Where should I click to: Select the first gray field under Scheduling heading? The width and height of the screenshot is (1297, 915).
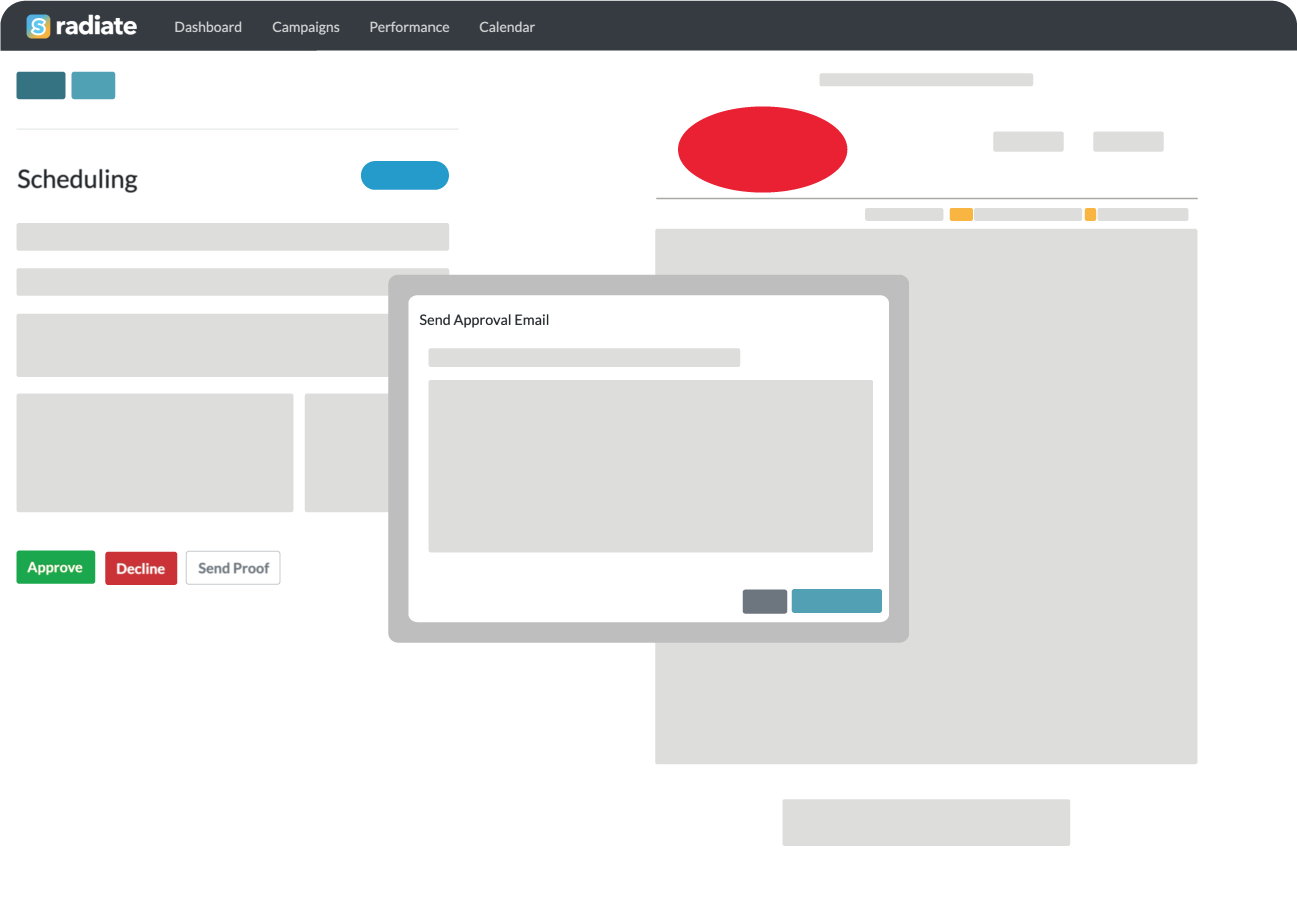(232, 237)
